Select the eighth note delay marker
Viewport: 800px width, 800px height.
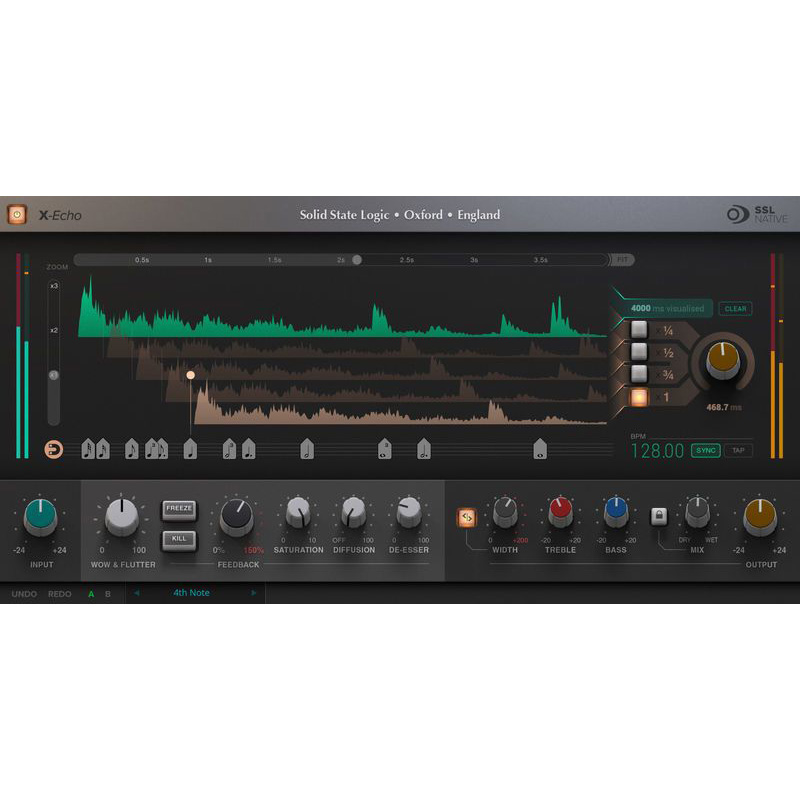point(132,449)
